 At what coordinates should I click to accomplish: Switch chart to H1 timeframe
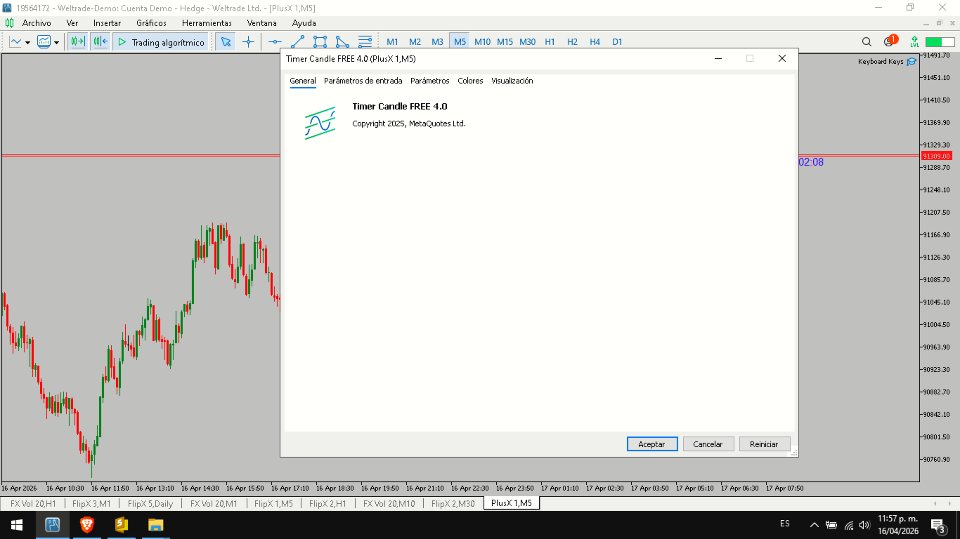click(x=550, y=42)
